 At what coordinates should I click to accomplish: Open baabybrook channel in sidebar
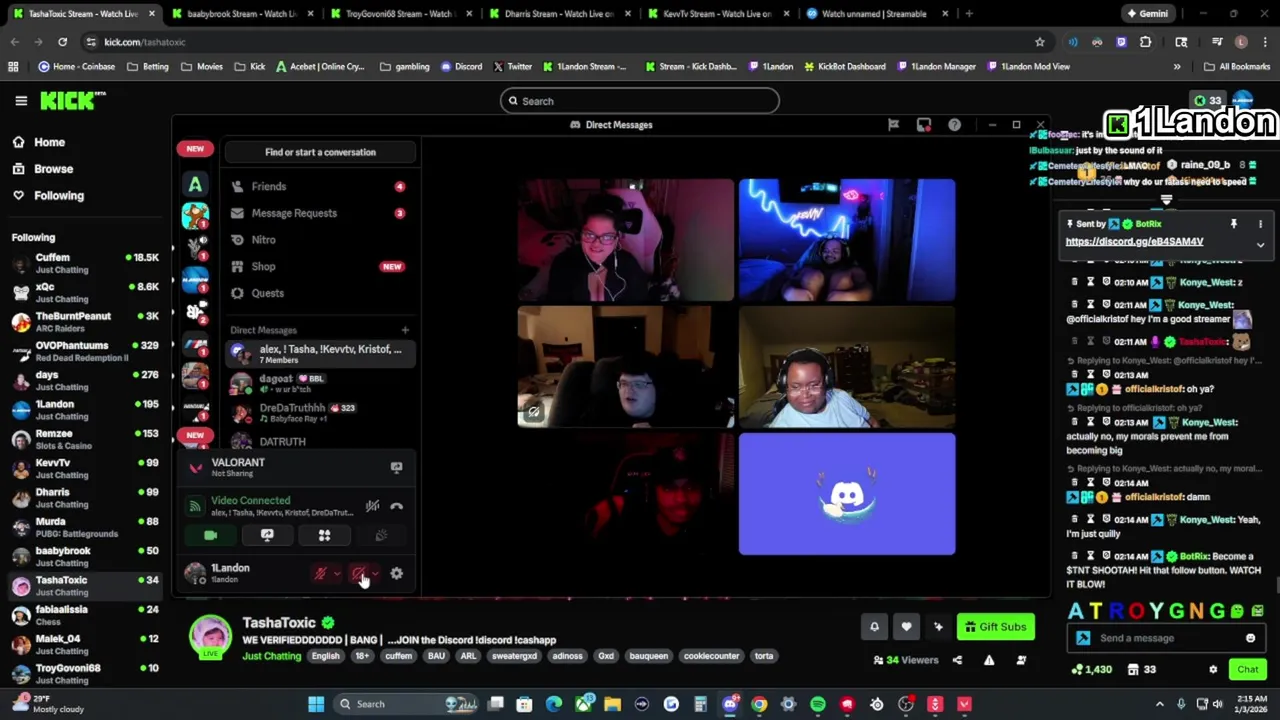[85, 556]
